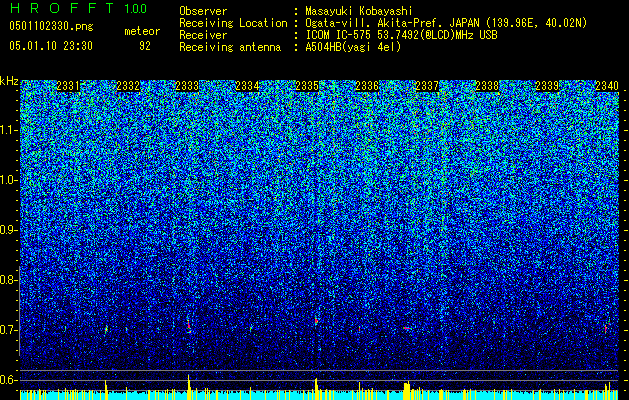Click the 2338 time marker
Viewport: 629px width, 400px height.
click(x=487, y=86)
